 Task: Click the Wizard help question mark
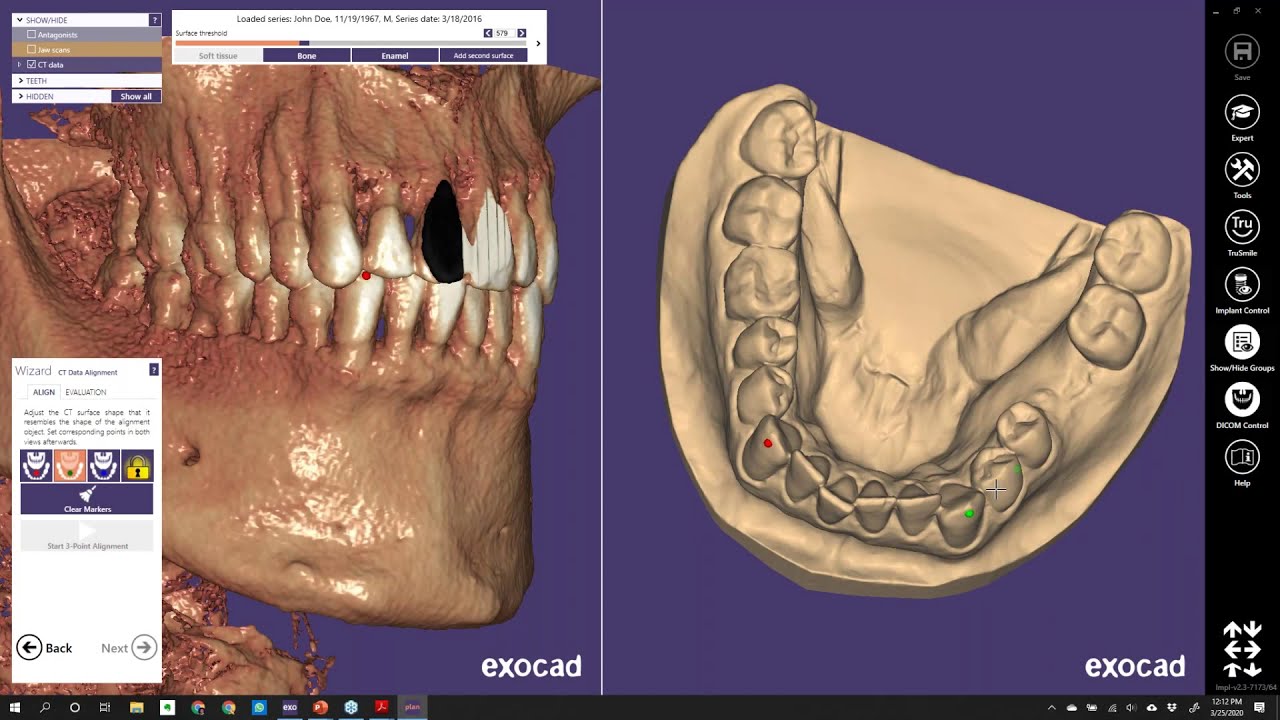(x=154, y=370)
